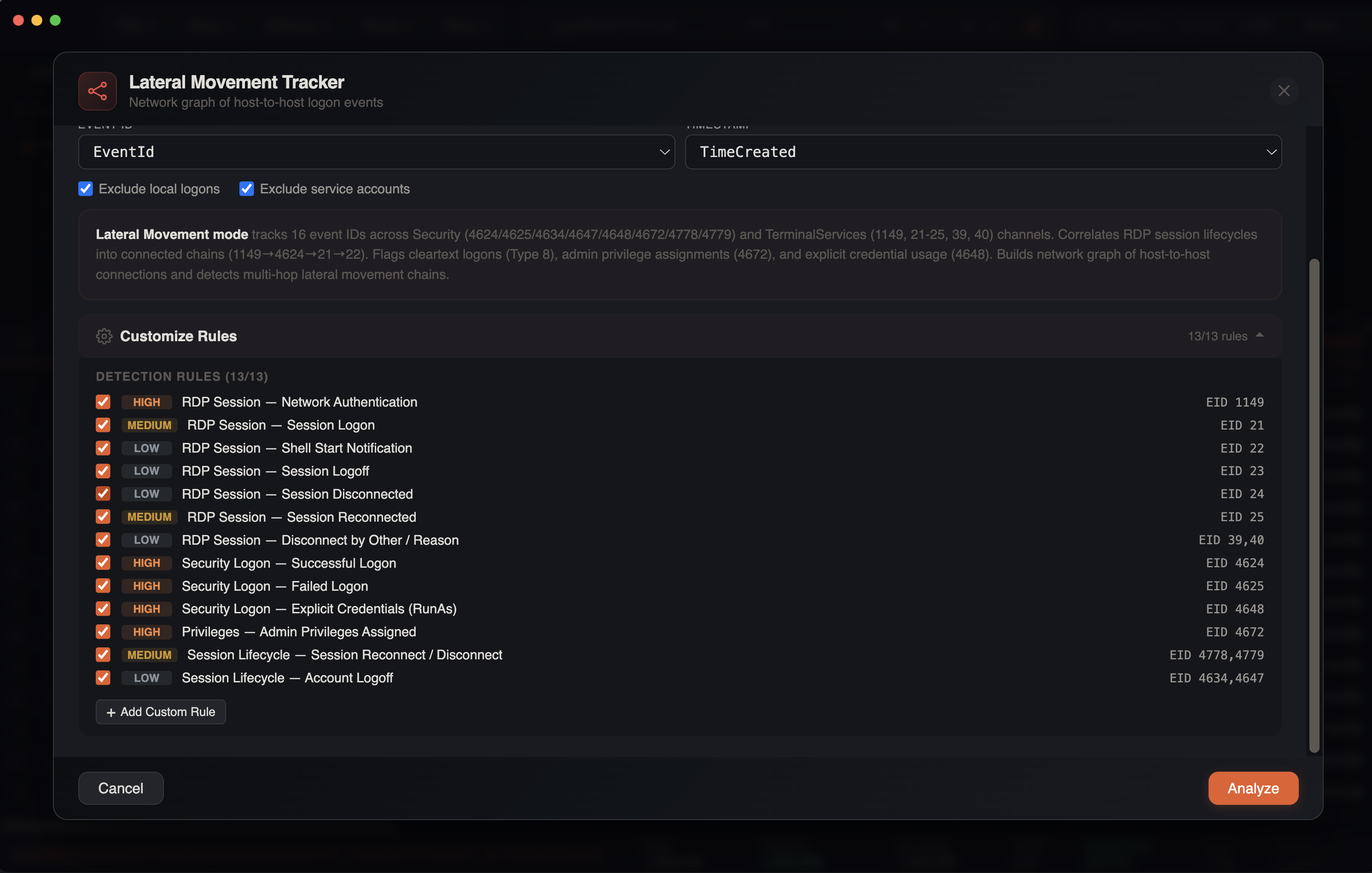
Task: Click the dialog's vertical scrollbar
Action: [1314, 506]
